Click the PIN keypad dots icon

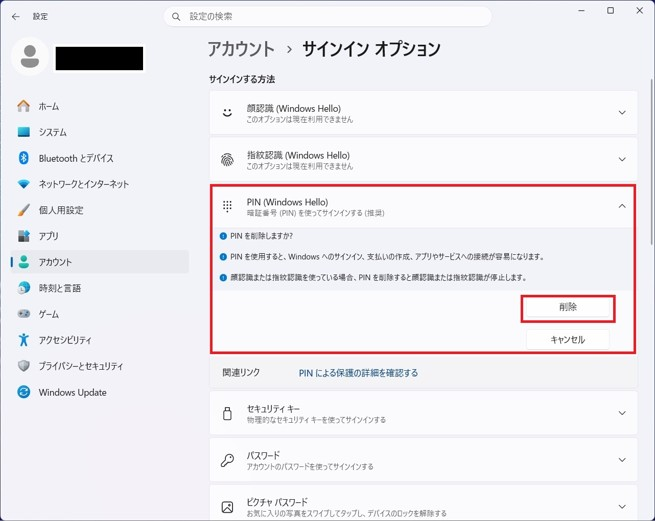point(227,206)
